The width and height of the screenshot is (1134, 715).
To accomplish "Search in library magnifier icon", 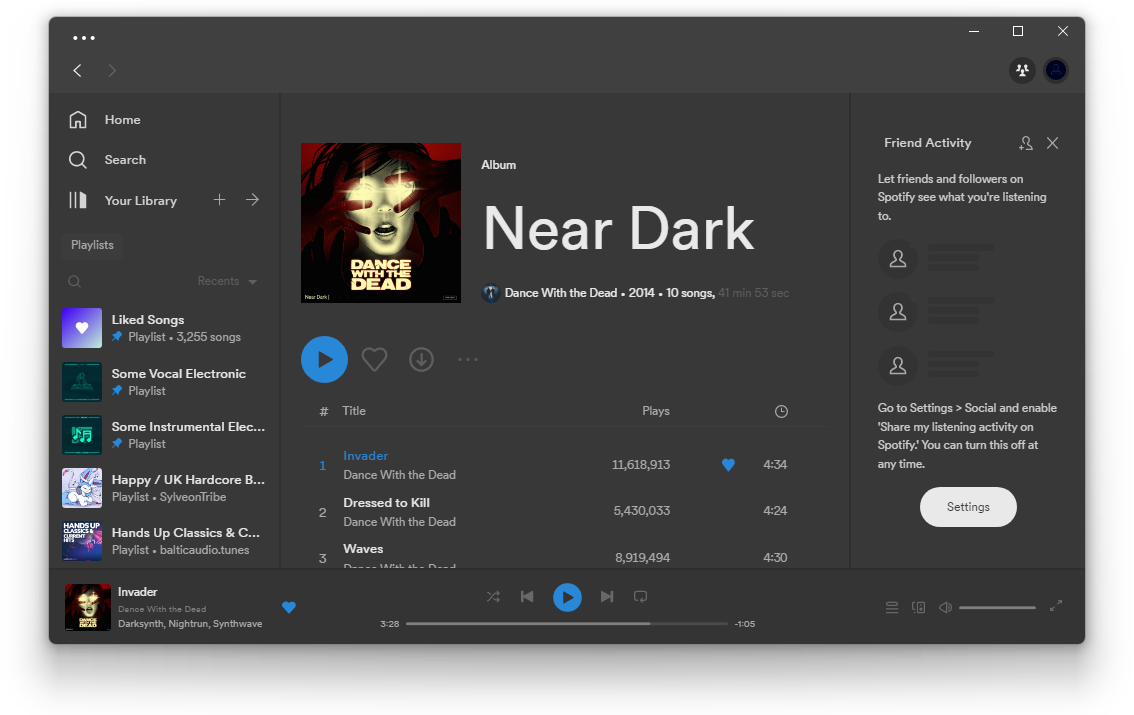I will click(x=74, y=281).
